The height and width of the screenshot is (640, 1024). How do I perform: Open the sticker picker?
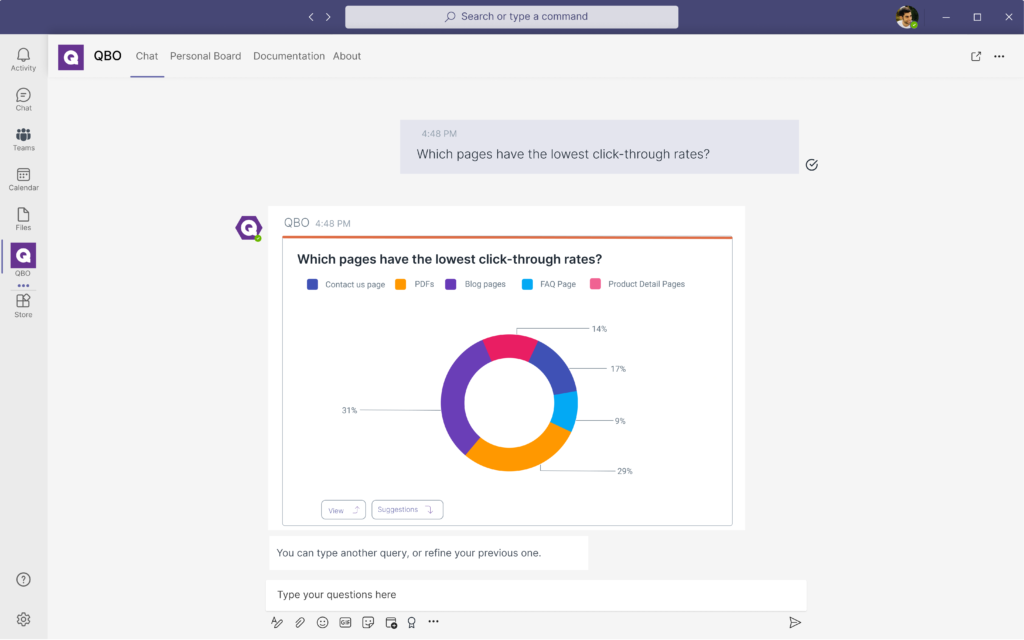click(368, 622)
